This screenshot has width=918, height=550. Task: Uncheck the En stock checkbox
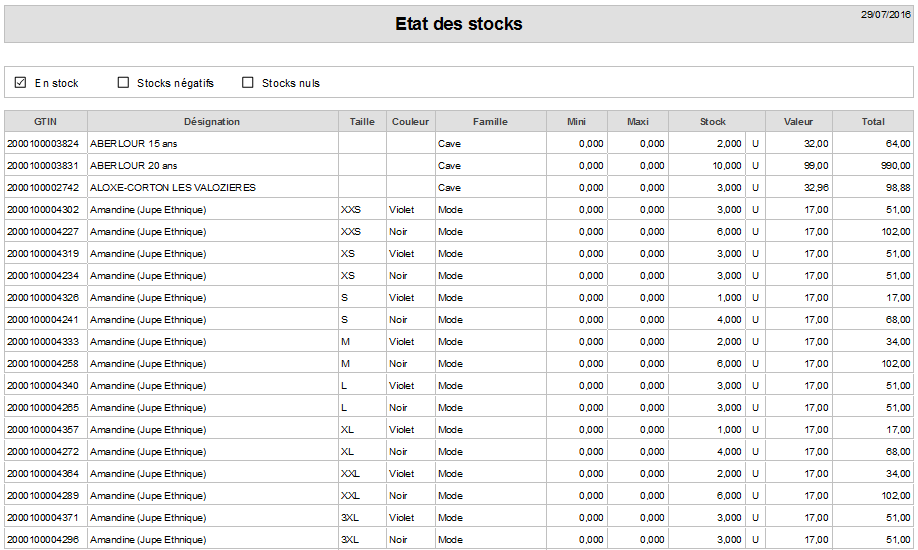[20, 83]
